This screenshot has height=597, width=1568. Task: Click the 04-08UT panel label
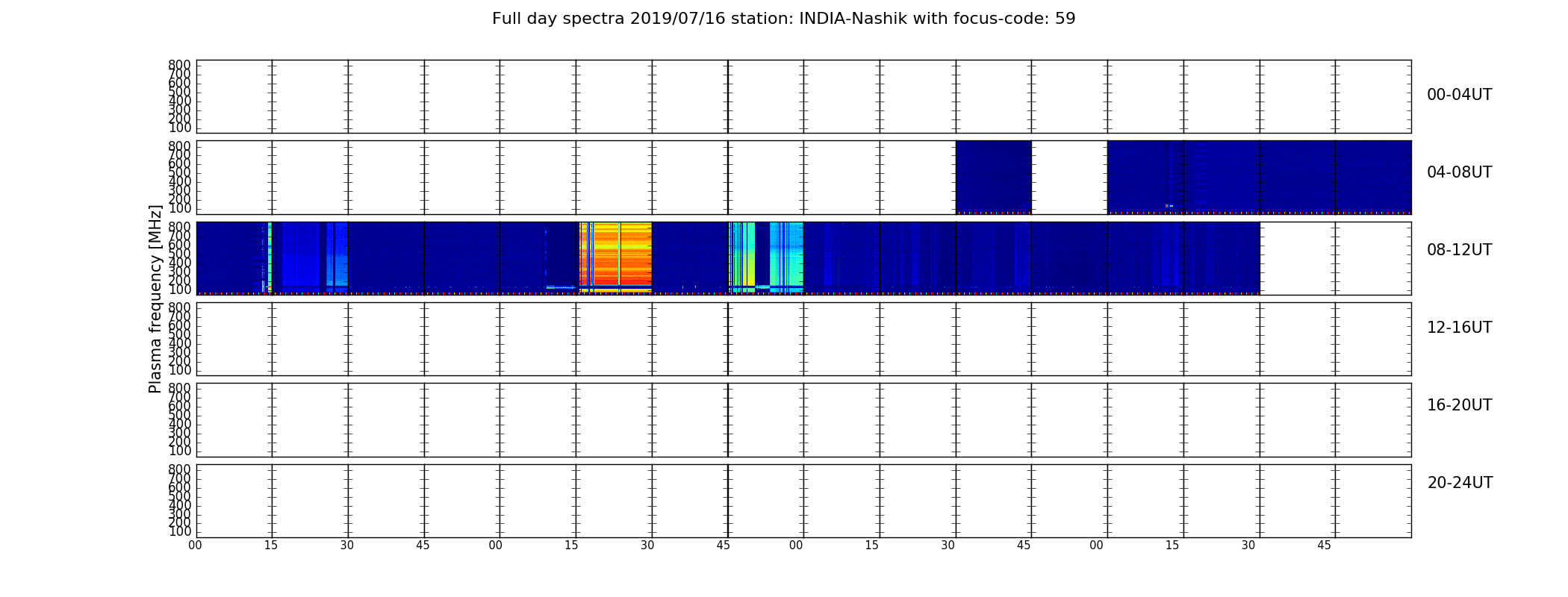pos(1459,172)
